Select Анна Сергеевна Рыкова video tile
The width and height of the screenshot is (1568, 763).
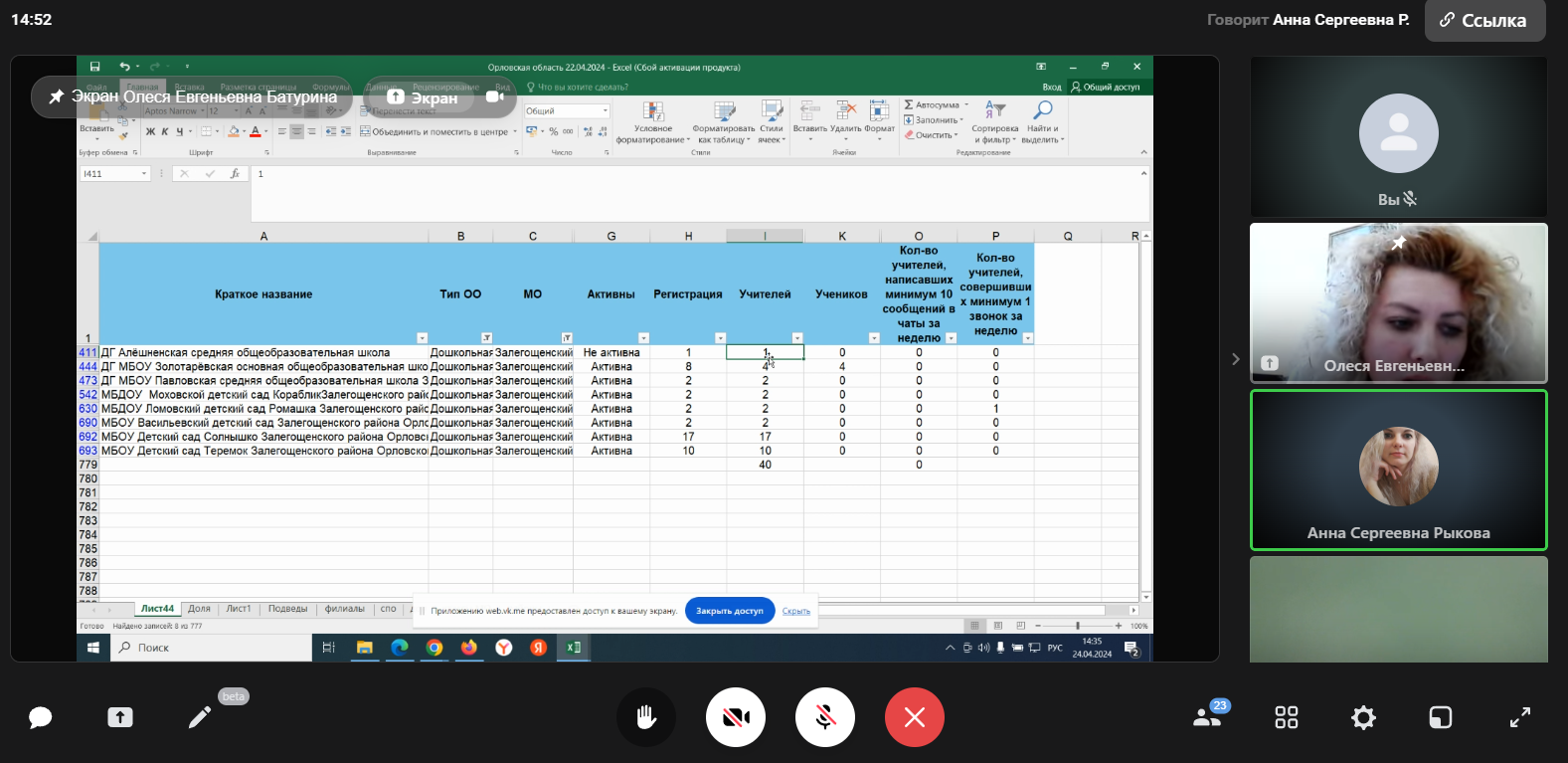pyautogui.click(x=1398, y=471)
